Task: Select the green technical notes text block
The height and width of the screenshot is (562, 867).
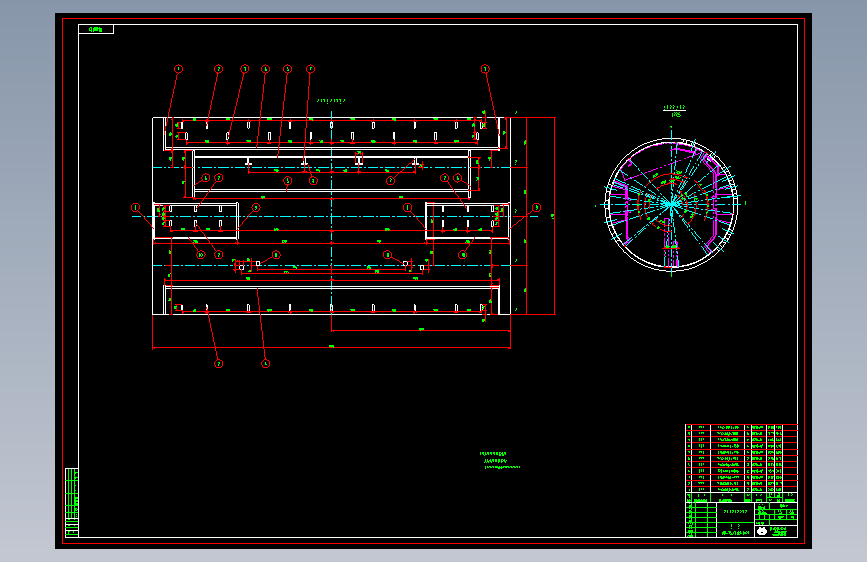Action: click(500, 460)
